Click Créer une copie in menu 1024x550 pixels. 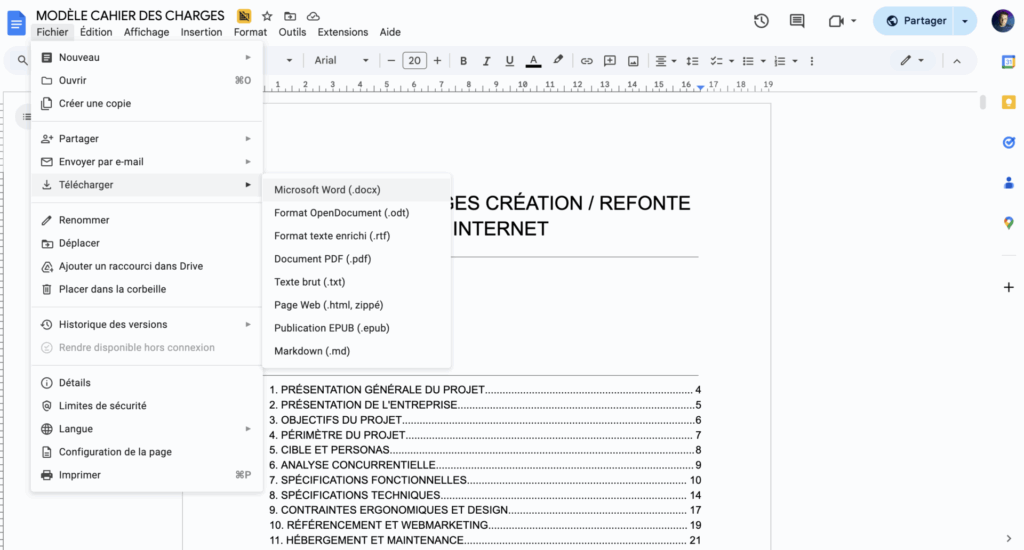(x=94, y=103)
